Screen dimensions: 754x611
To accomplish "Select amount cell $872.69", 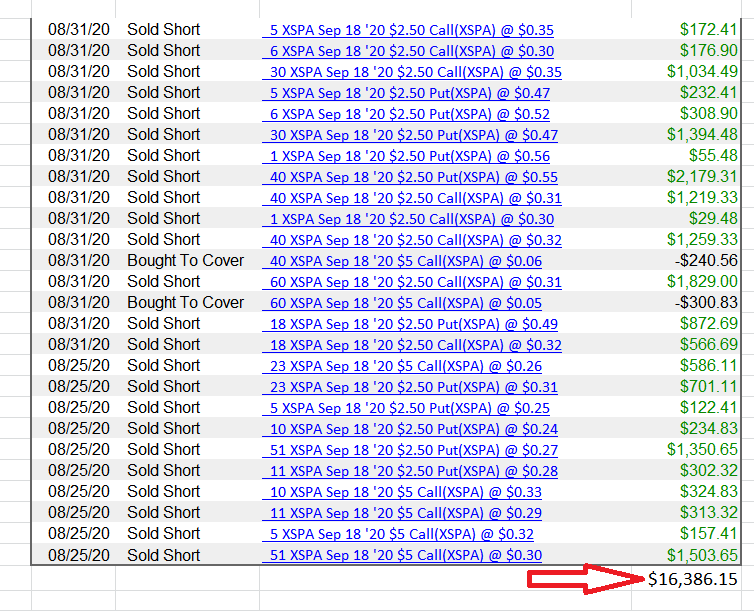I will pos(708,324).
